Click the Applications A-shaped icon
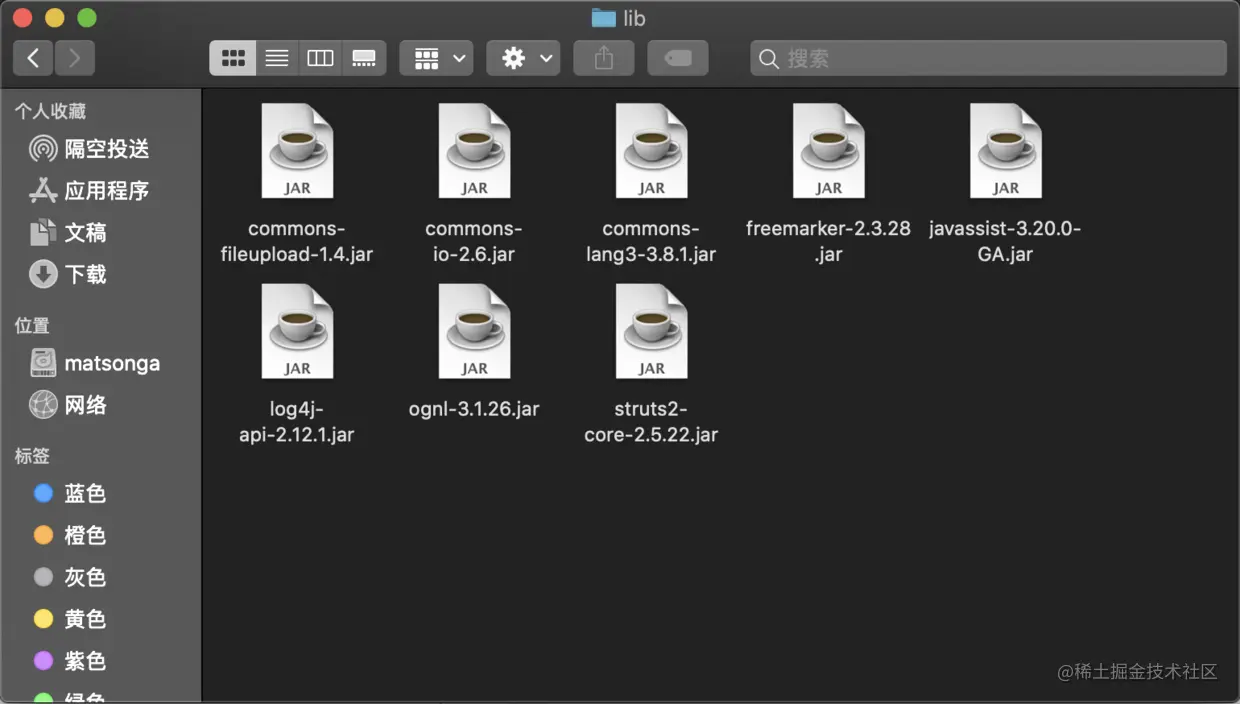The image size is (1240, 704). pos(43,191)
